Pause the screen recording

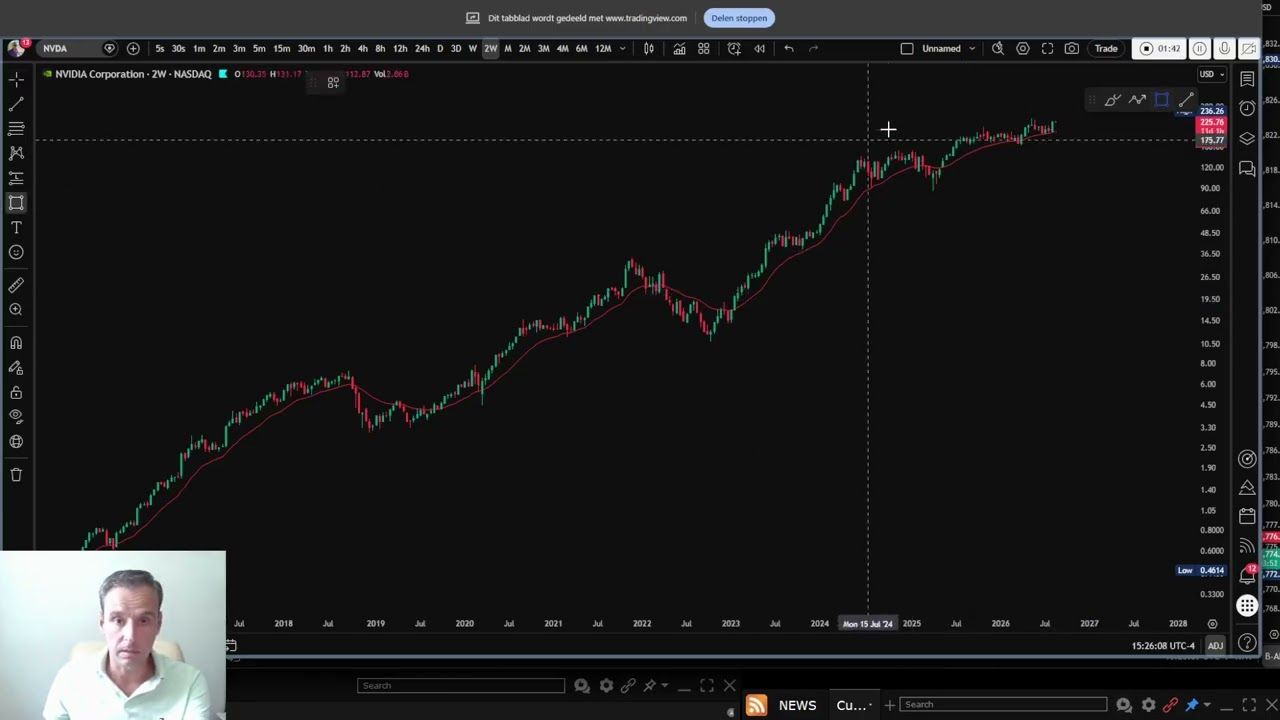1200,48
